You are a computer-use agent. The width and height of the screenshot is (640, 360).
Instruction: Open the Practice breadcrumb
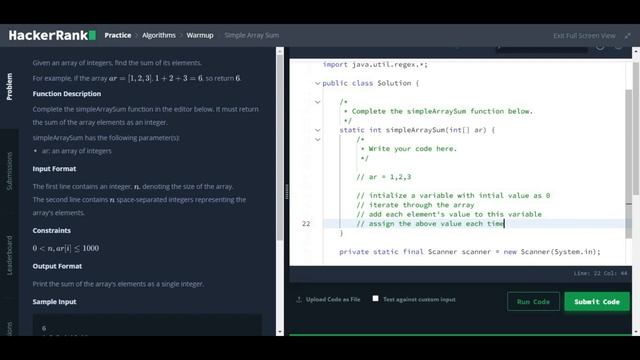[118, 36]
